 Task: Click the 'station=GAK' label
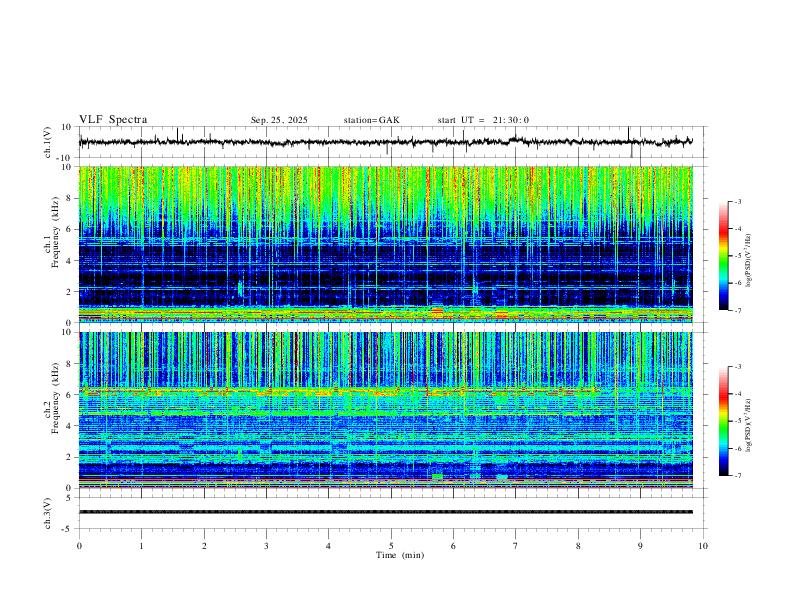[371, 120]
